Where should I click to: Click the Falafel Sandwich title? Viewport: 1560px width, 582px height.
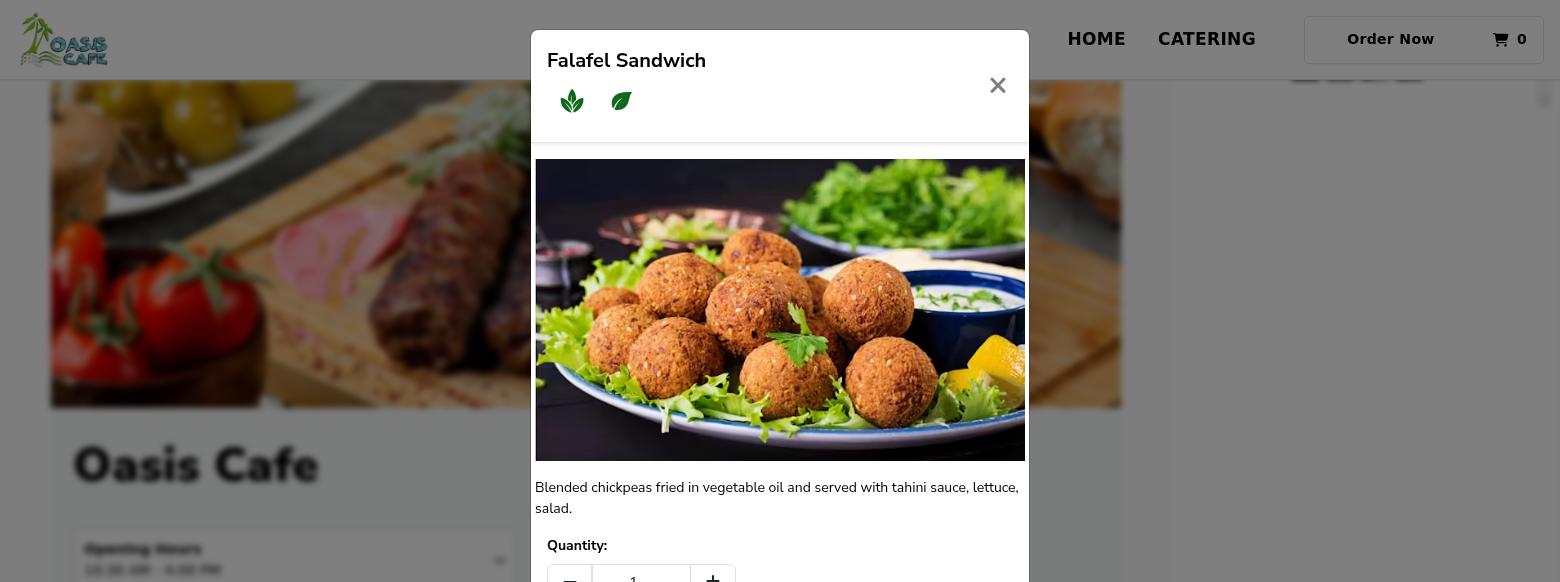pos(626,61)
